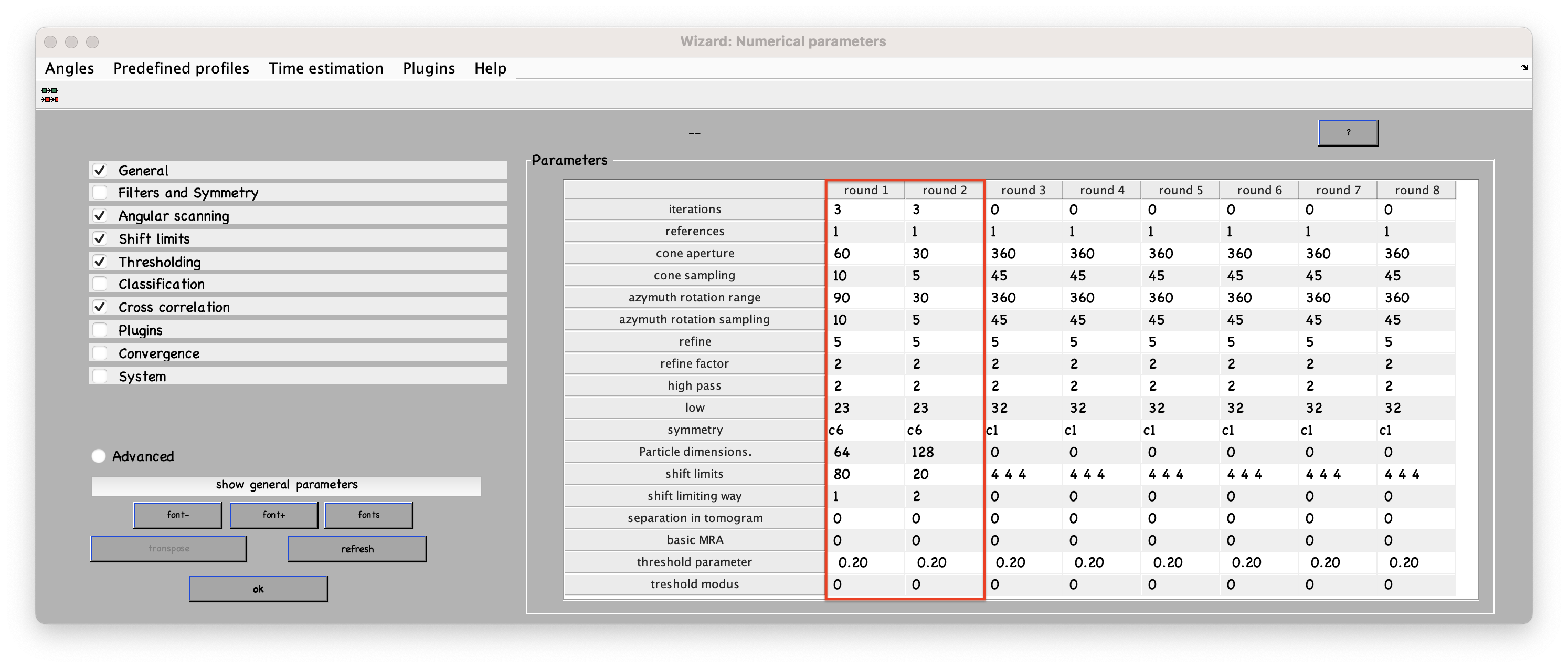The image size is (1568, 668).
Task: Click the azymuth rotation sampling row label
Action: coord(694,320)
